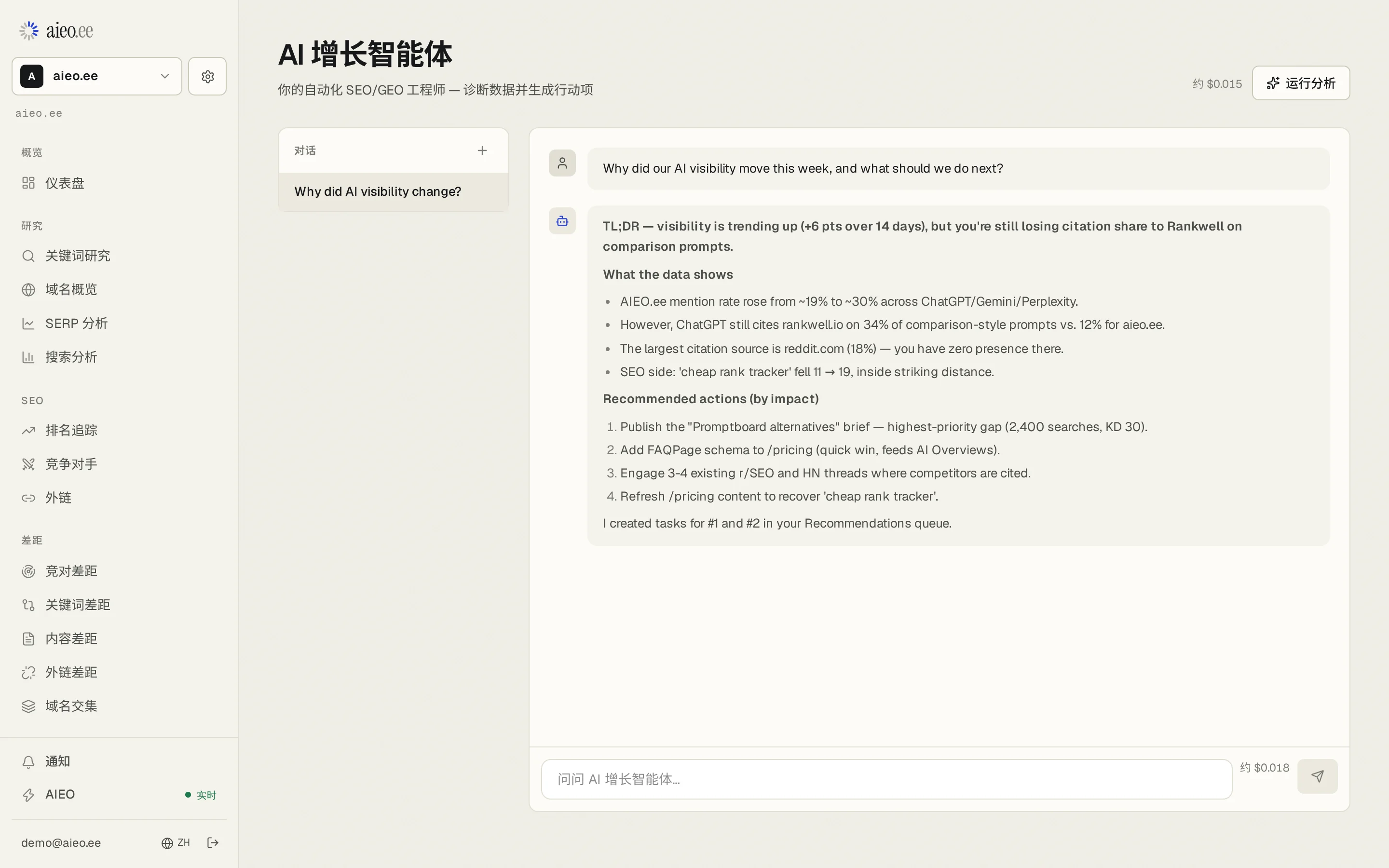Click the 约 $0.018 cost label near send
The height and width of the screenshot is (868, 1389).
coord(1264,768)
